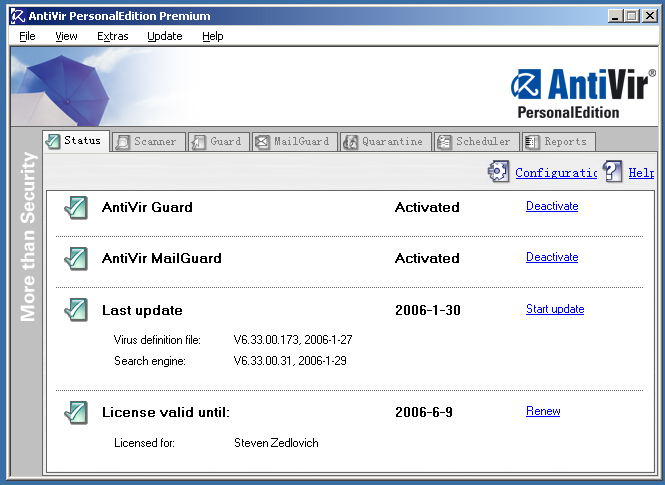The image size is (665, 485).
Task: Open the Configuration link
Action: [556, 173]
